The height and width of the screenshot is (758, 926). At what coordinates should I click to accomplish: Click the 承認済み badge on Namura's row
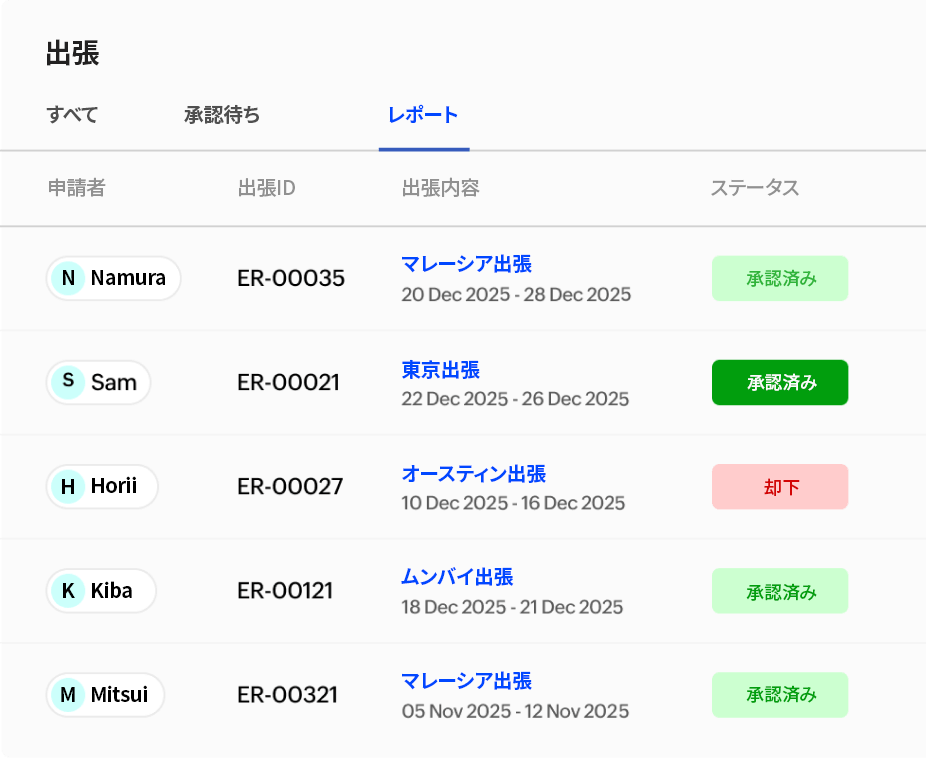point(780,278)
